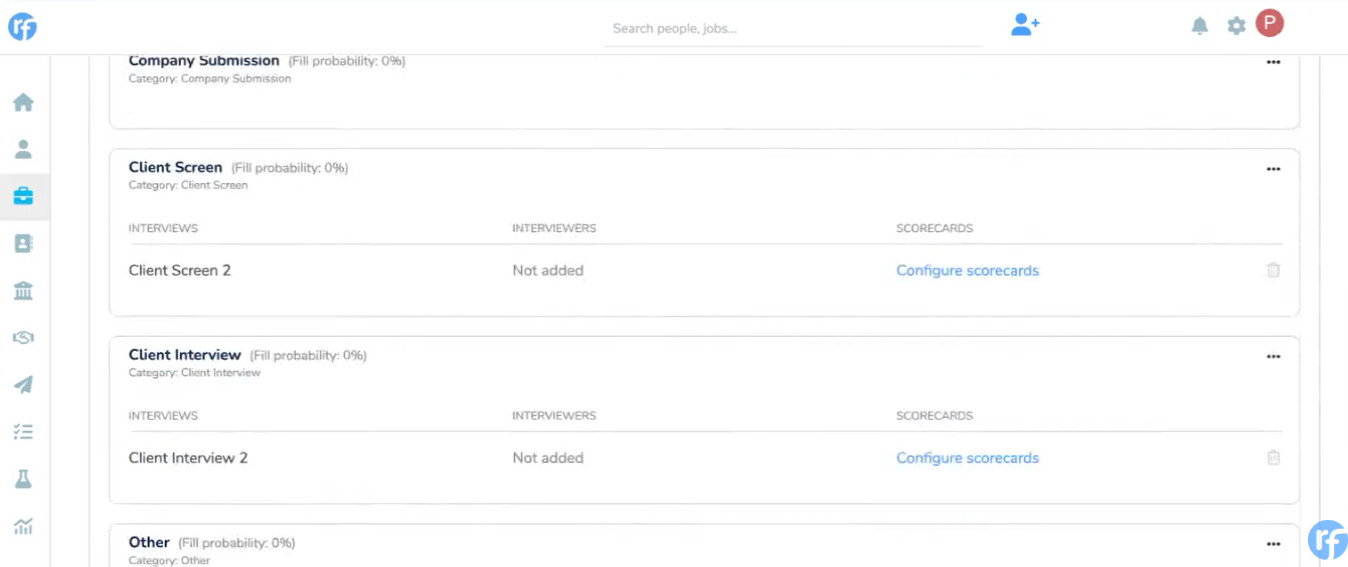Delete Client Screen 2 with trash icon

(x=1273, y=270)
